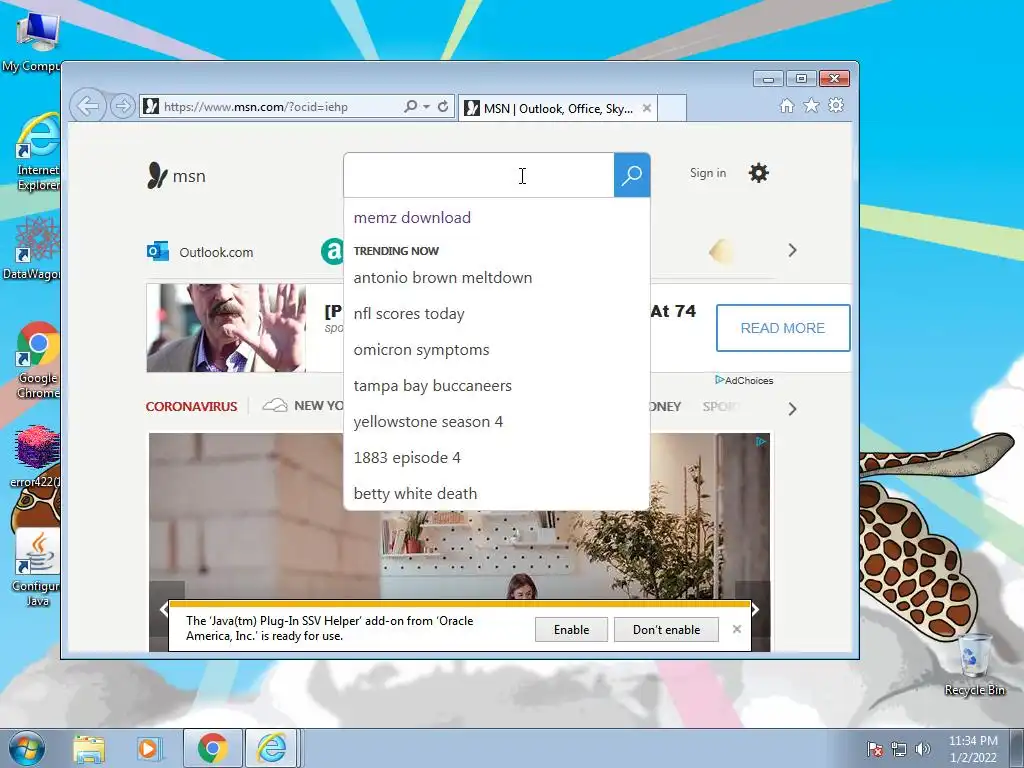Select the Recycle Bin desktop icon
This screenshot has height=768, width=1024.
974,665
